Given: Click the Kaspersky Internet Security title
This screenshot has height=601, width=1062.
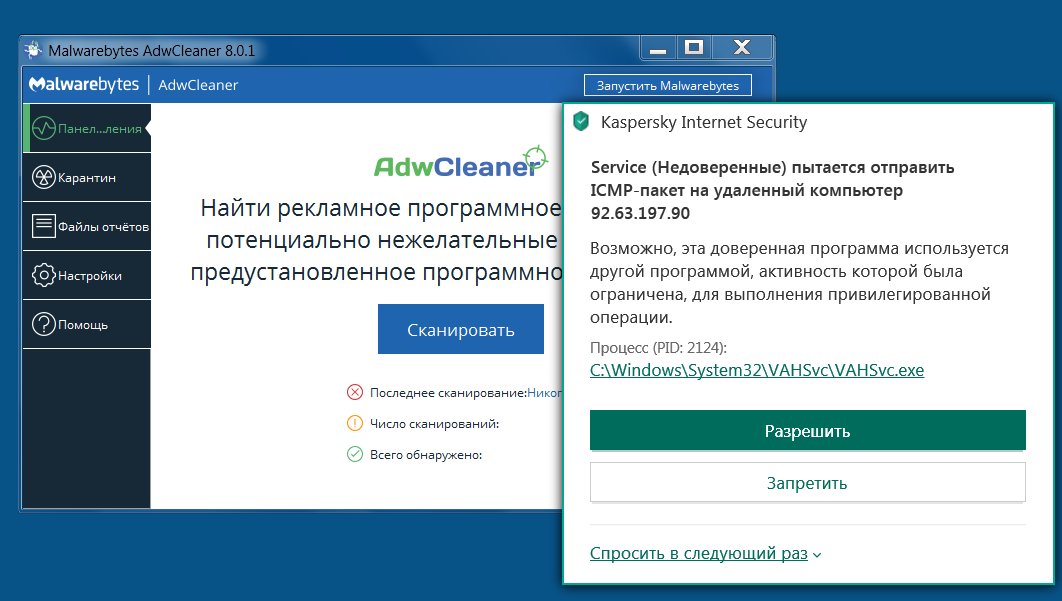Looking at the screenshot, I should pos(704,122).
